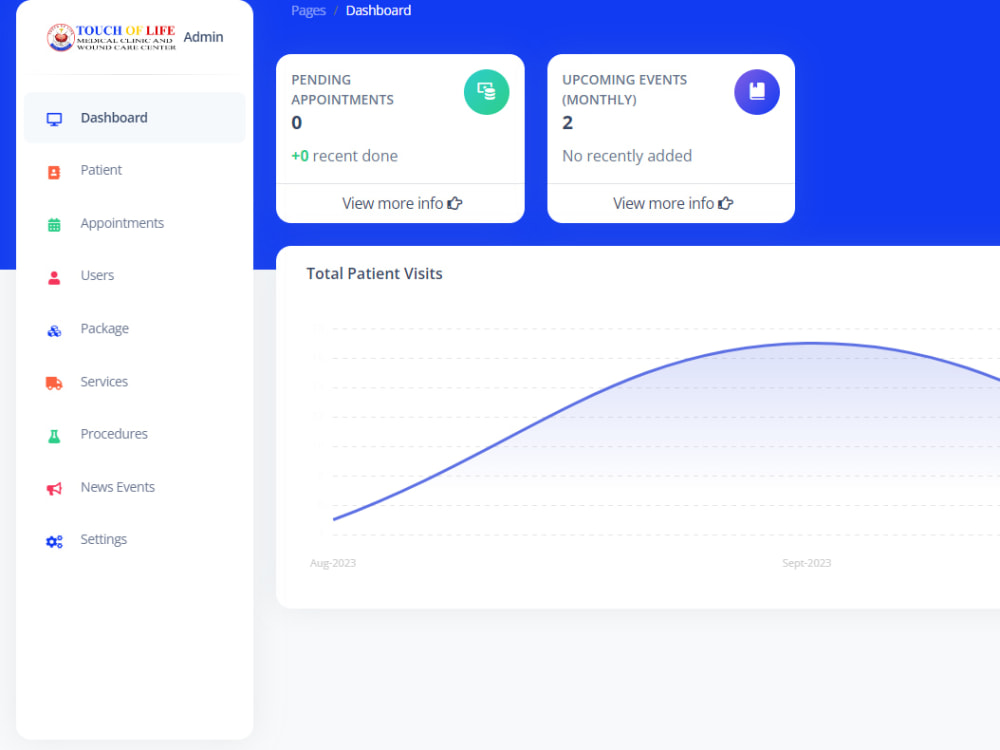Click the Dashboard breadcrumb text
The image size is (1000, 750).
(378, 11)
